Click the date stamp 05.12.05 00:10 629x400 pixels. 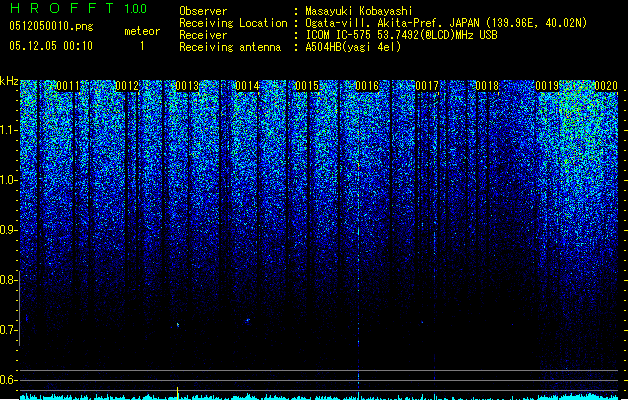(51, 46)
